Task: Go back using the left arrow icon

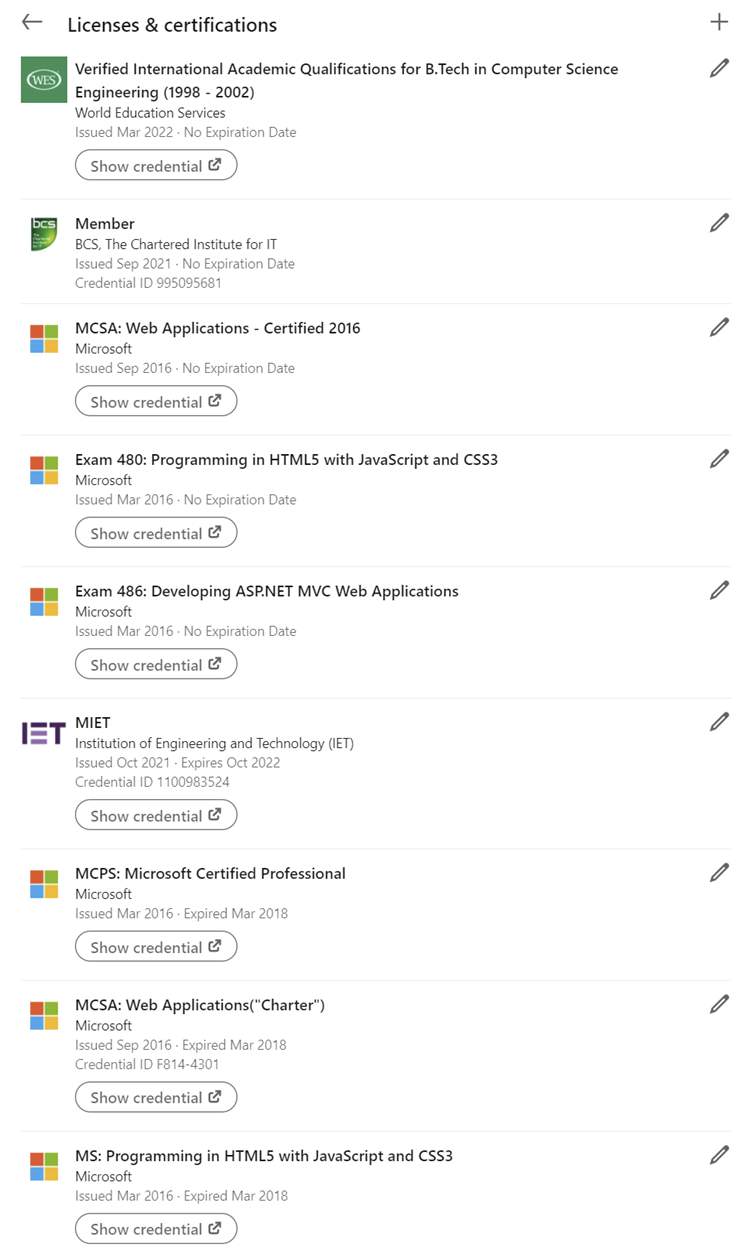Action: coord(32,22)
